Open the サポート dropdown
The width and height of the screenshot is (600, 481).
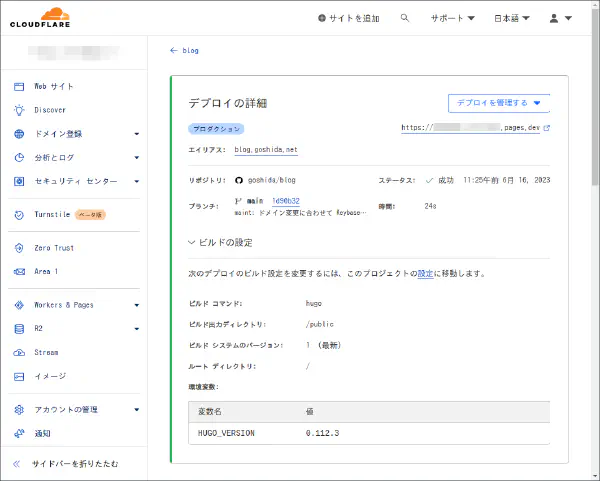click(452, 18)
